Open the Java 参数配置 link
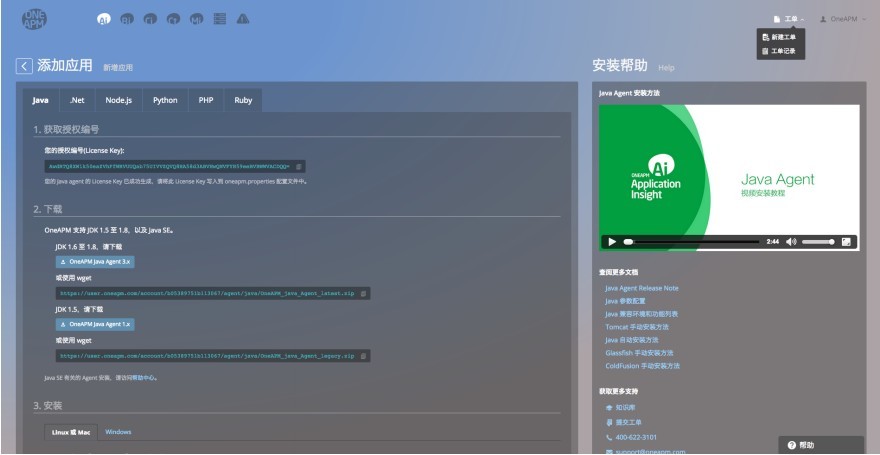The image size is (880, 455). pos(625,301)
